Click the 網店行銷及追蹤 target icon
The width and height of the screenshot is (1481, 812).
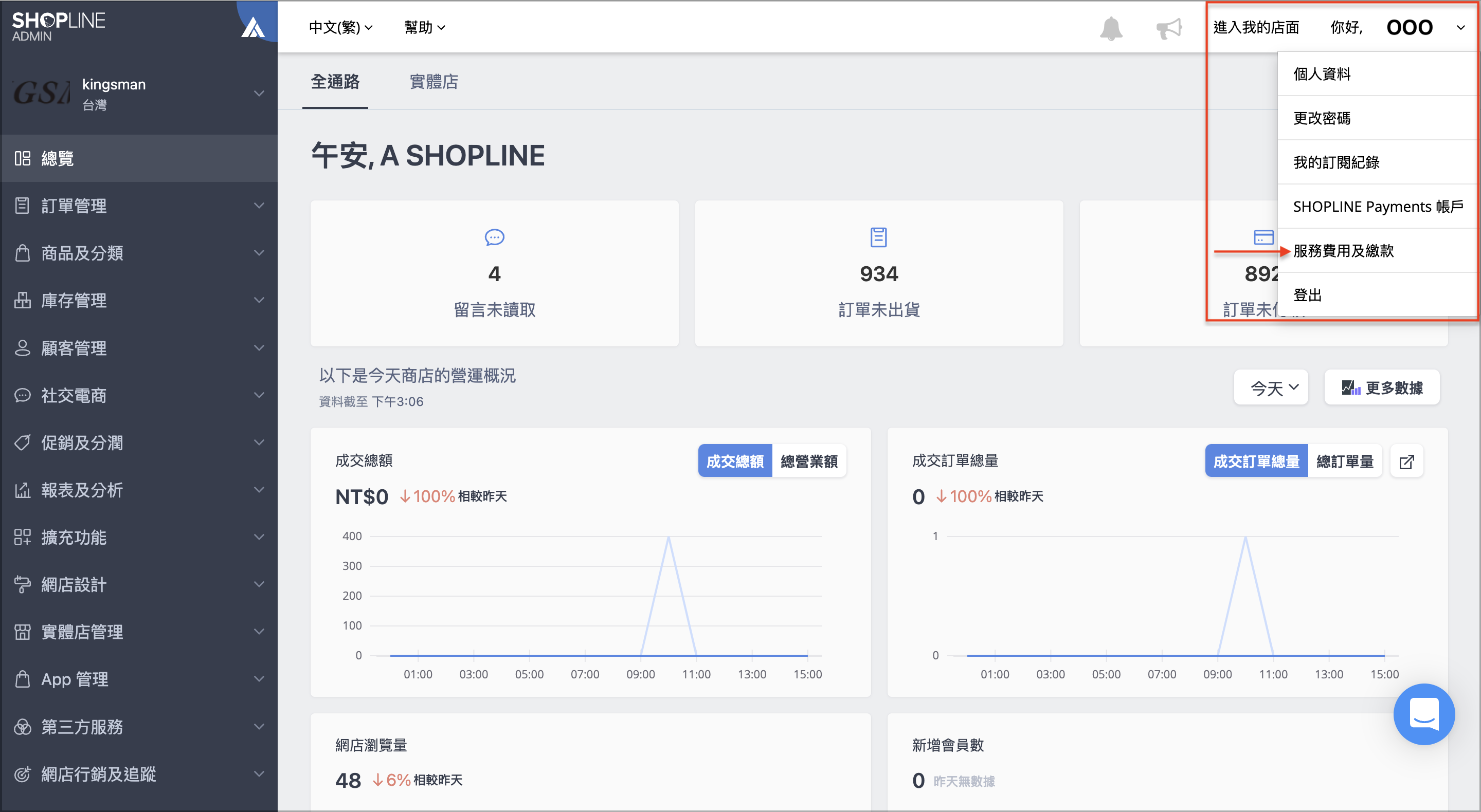point(23,774)
